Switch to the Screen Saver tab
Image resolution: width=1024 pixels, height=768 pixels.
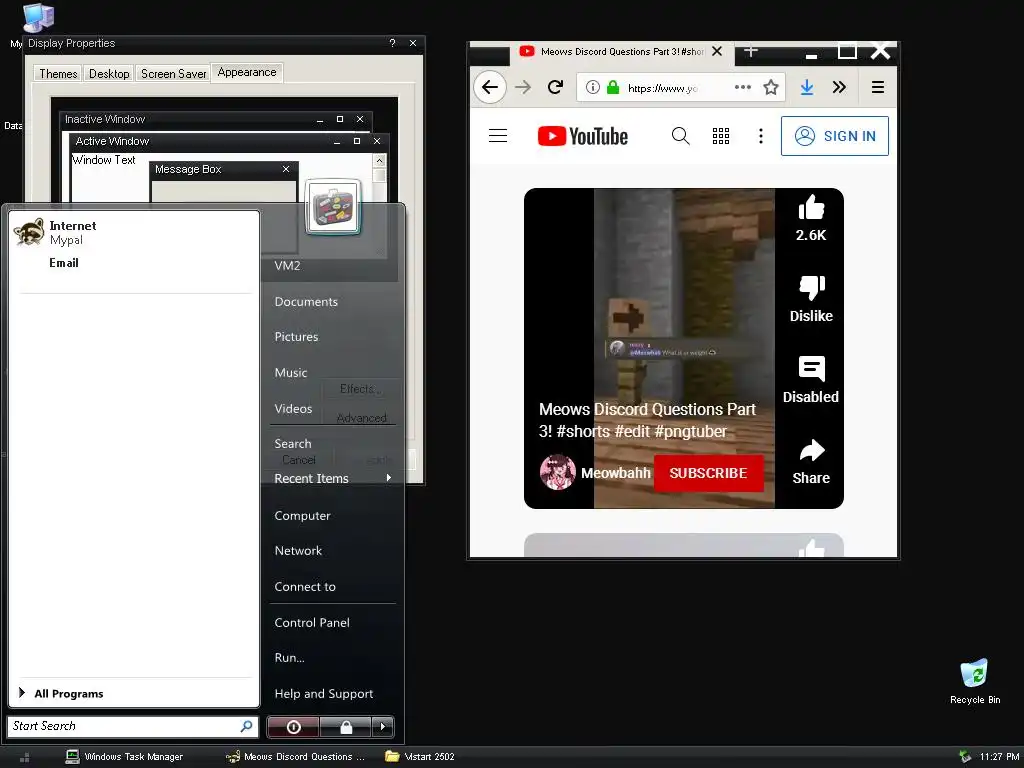point(173,73)
